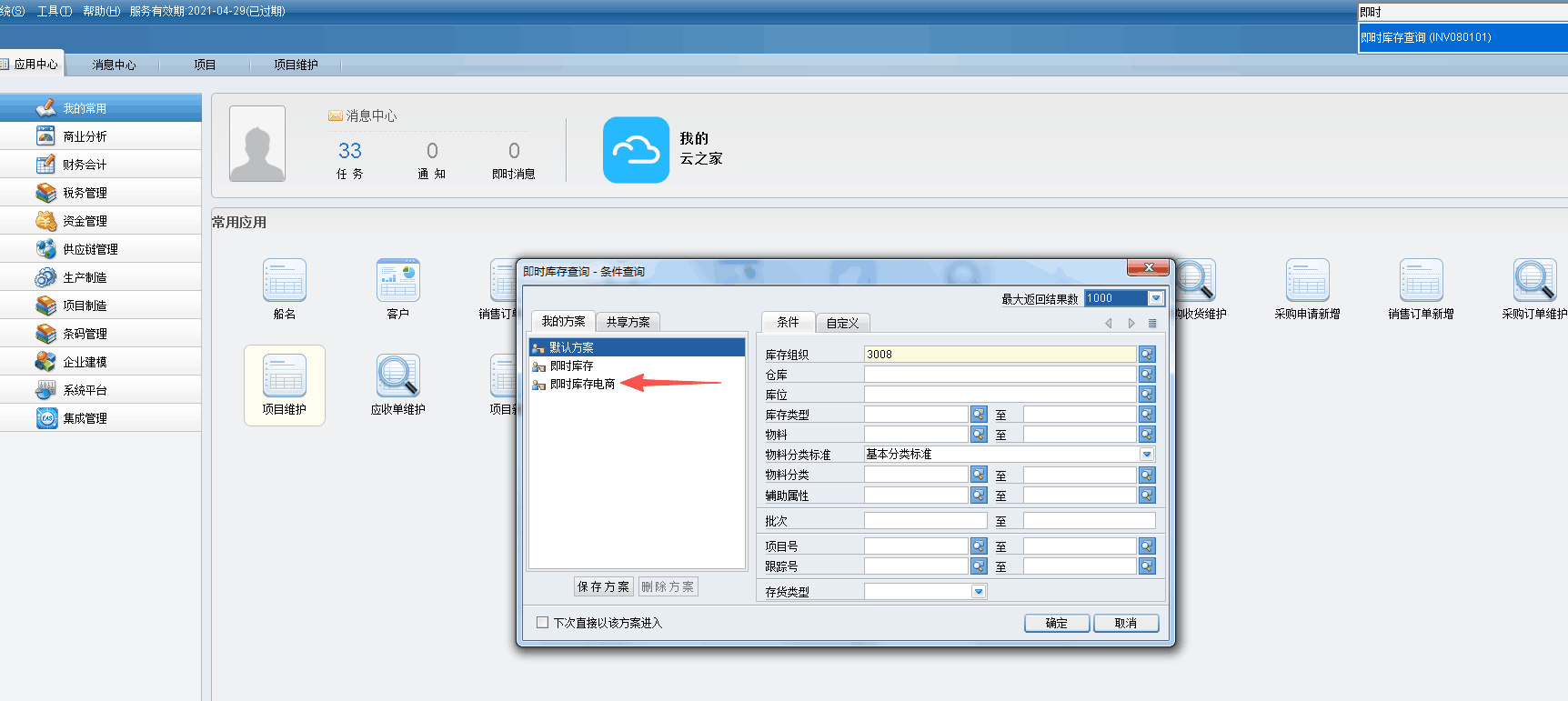Expand the 最大返回结果数 dropdown
The width and height of the screenshot is (1568, 701).
pyautogui.click(x=1156, y=298)
